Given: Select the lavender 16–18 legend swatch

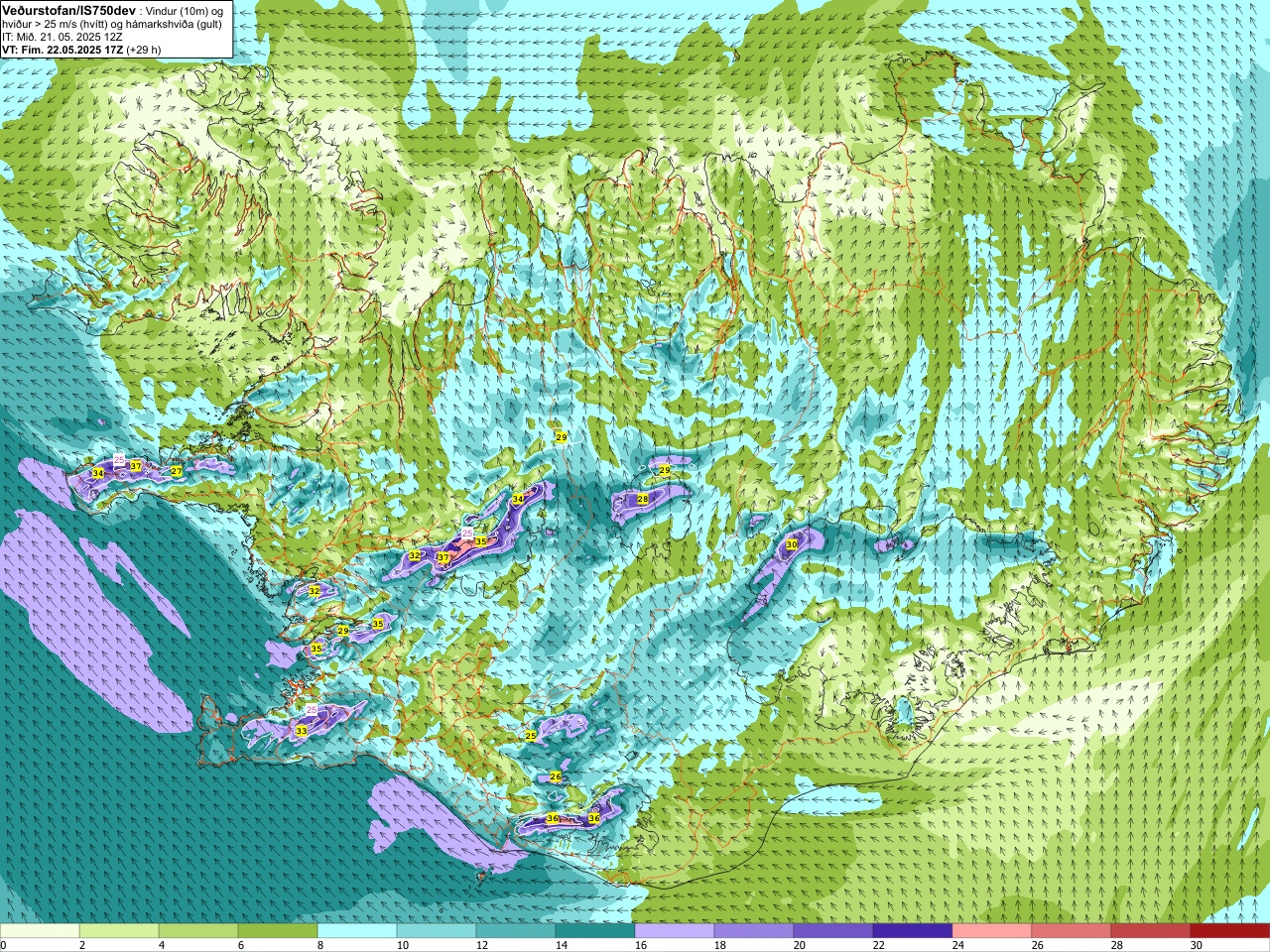Looking at the screenshot, I should coord(675,931).
